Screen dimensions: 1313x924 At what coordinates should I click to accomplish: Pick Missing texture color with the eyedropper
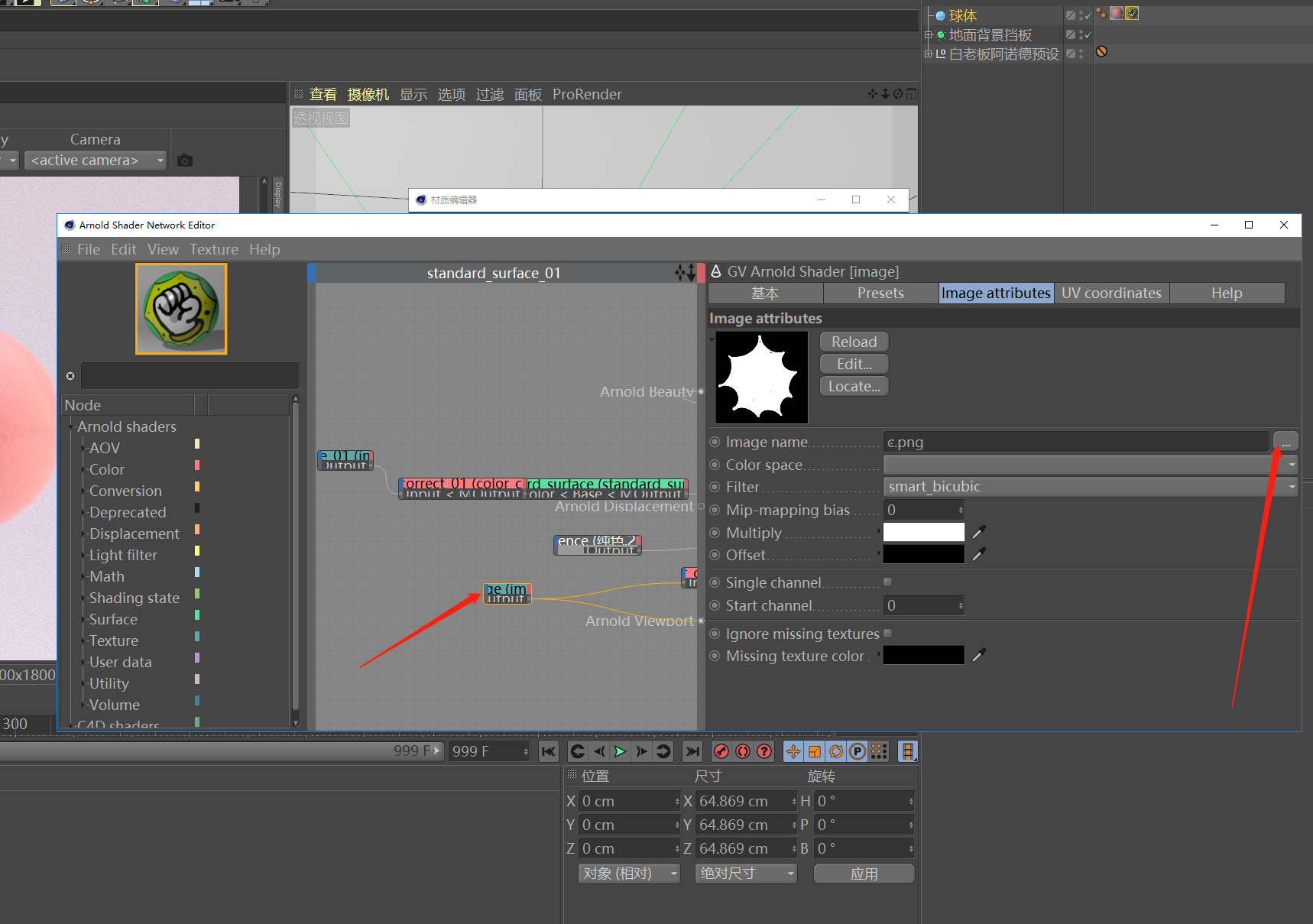coord(979,655)
